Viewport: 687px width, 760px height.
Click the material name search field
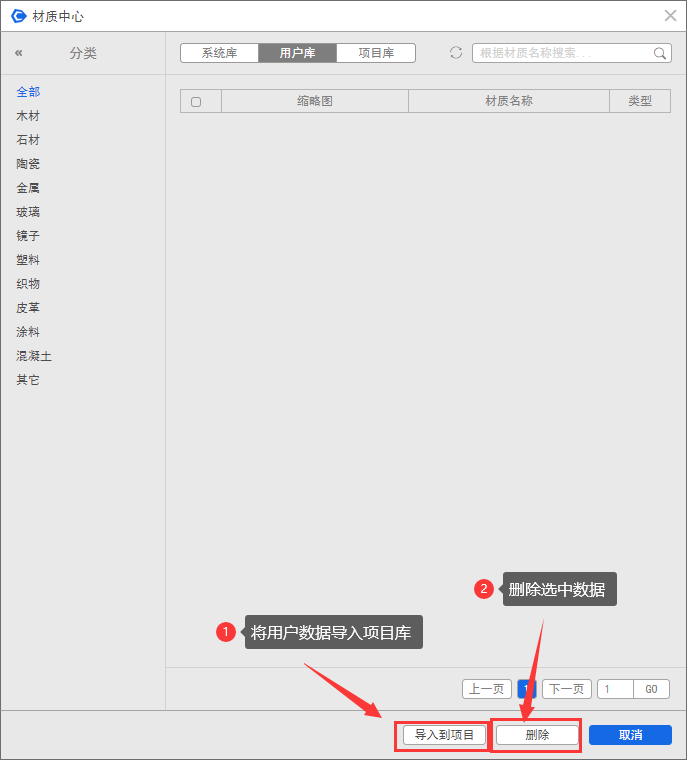[564, 53]
